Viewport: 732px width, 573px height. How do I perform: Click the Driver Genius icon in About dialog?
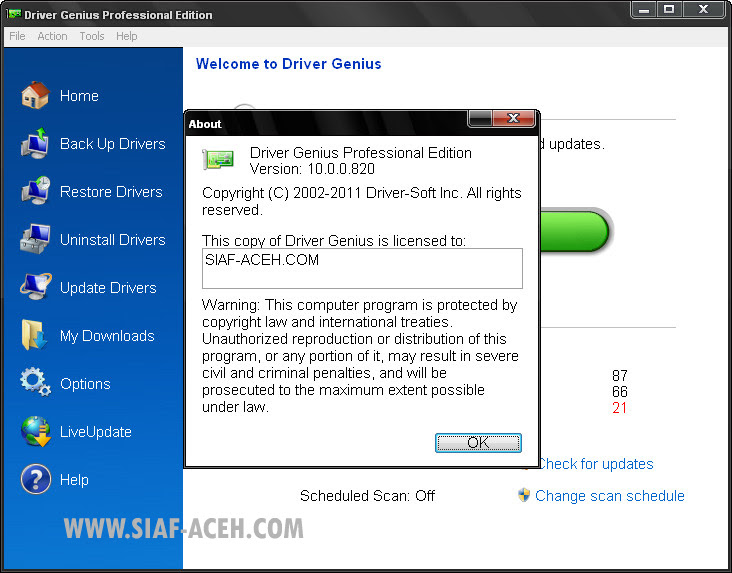click(x=218, y=159)
